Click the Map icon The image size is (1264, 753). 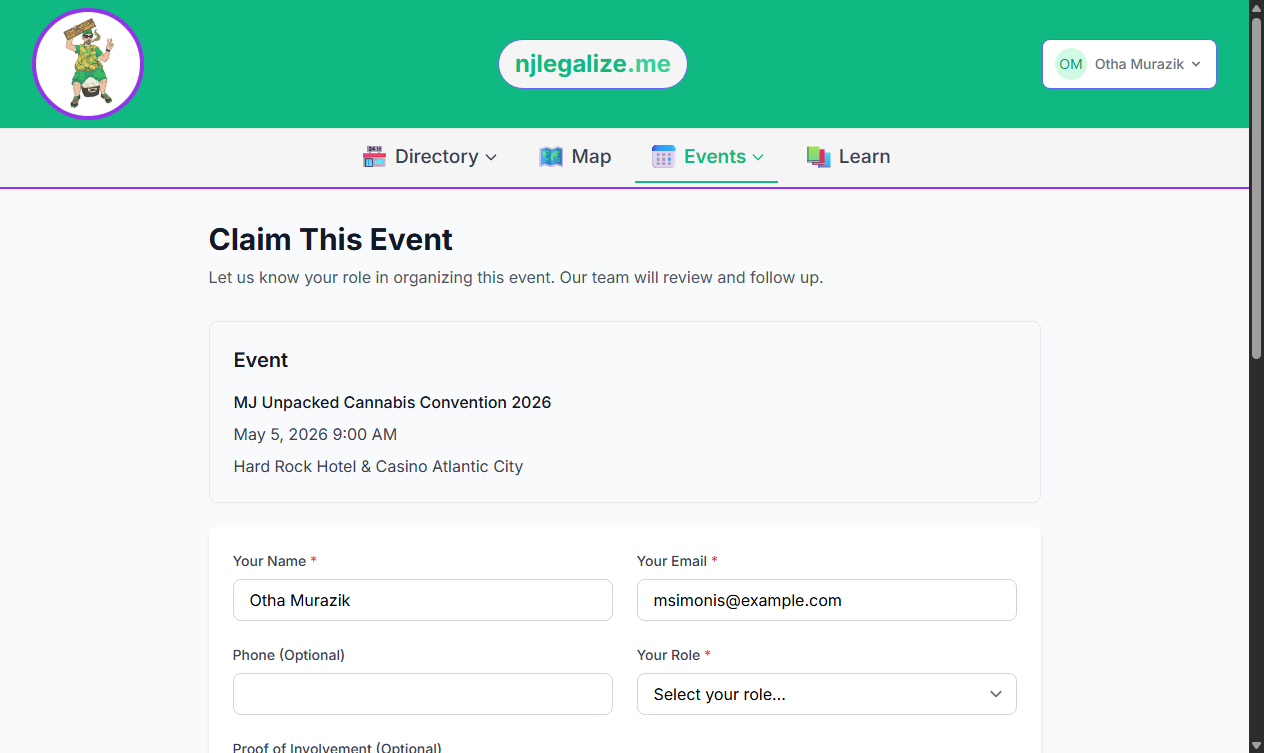551,157
